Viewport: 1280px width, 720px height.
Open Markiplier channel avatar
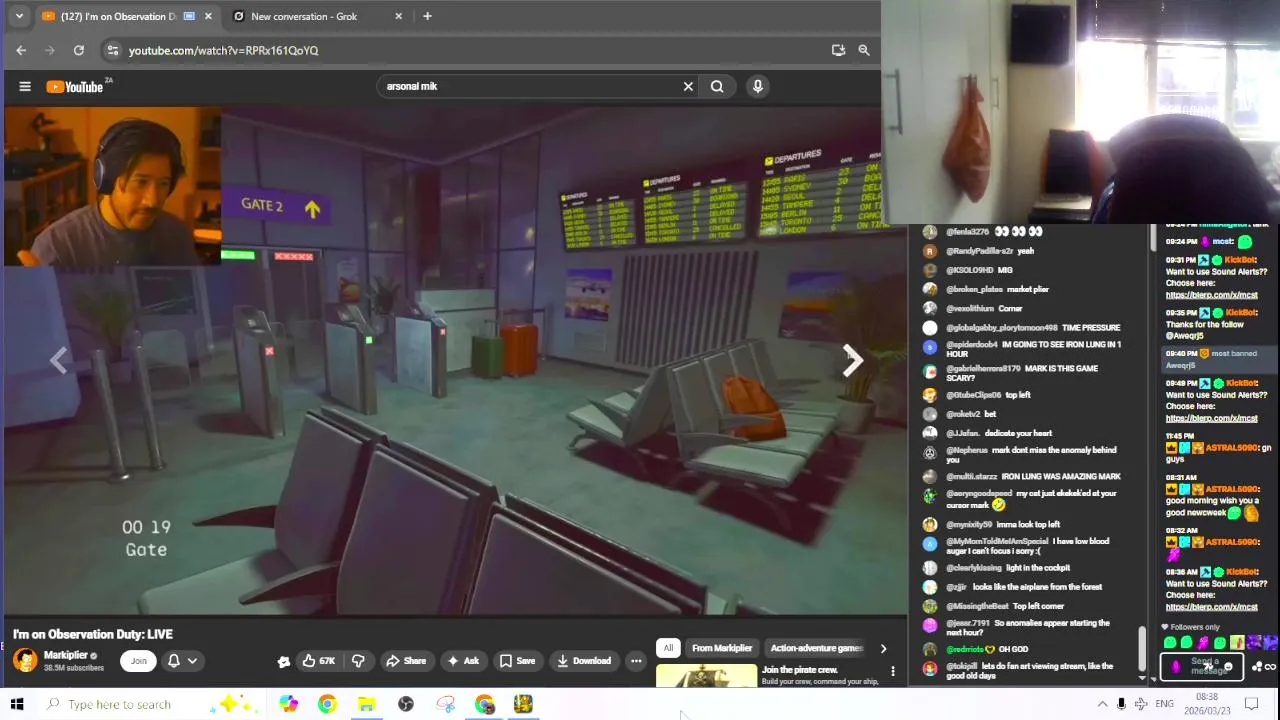(25, 660)
